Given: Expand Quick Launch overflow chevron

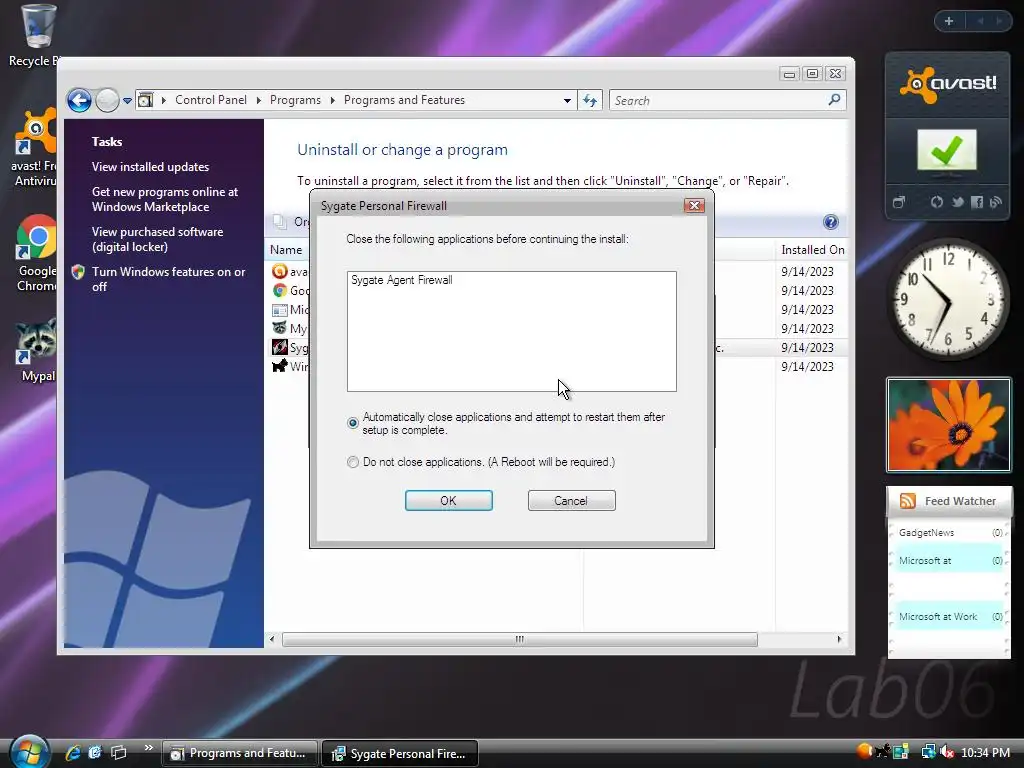Looking at the screenshot, I should (148, 748).
